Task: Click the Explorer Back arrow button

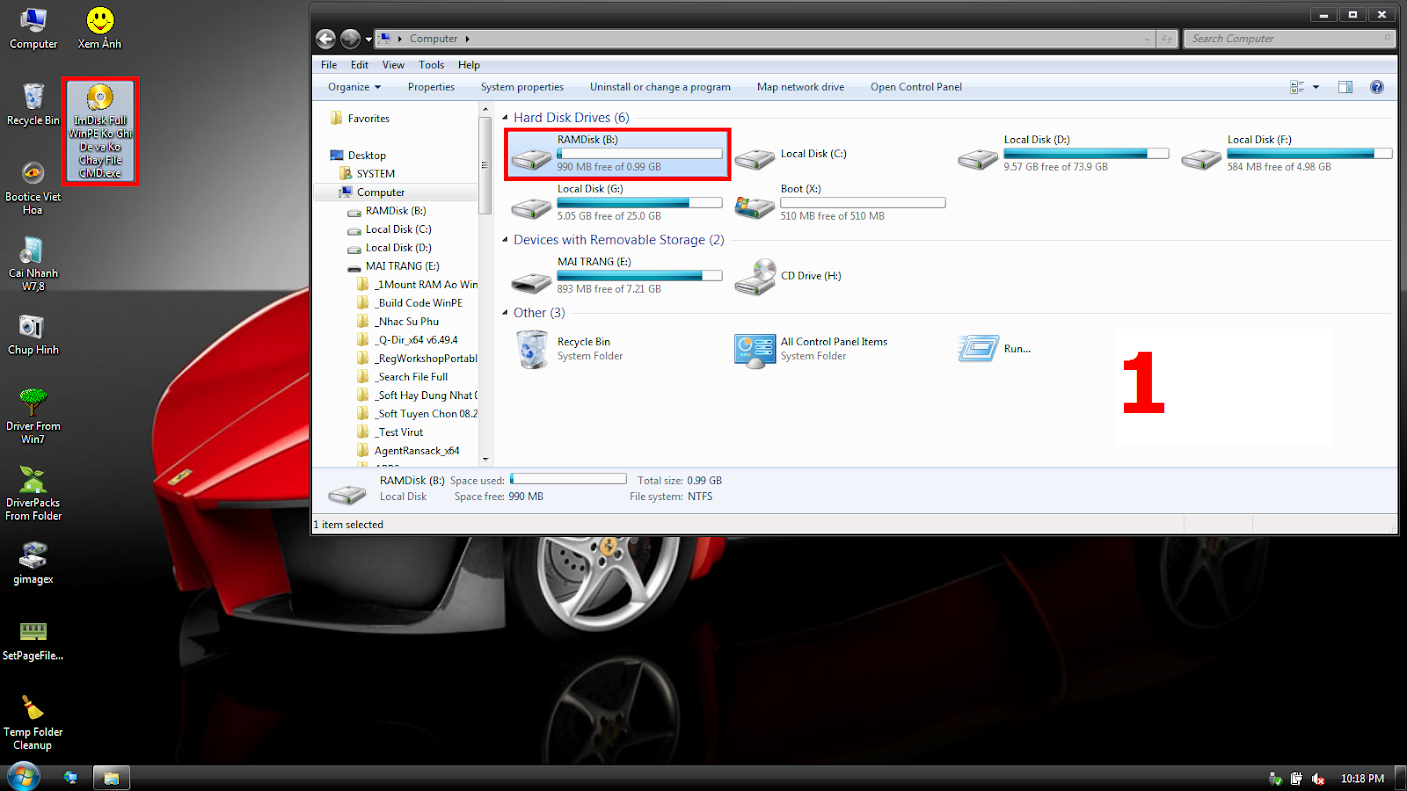Action: [x=326, y=39]
